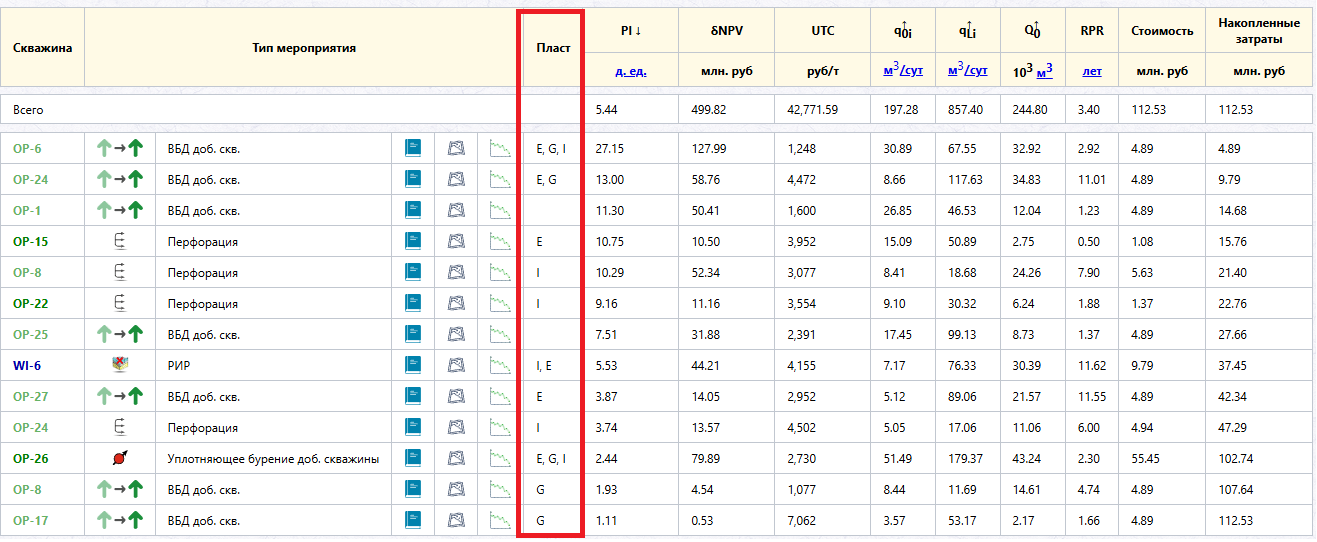Image resolution: width=1317 pixels, height=542 pixels.
Task: Open the book icon in the OP-17 row
Action: click(x=413, y=520)
